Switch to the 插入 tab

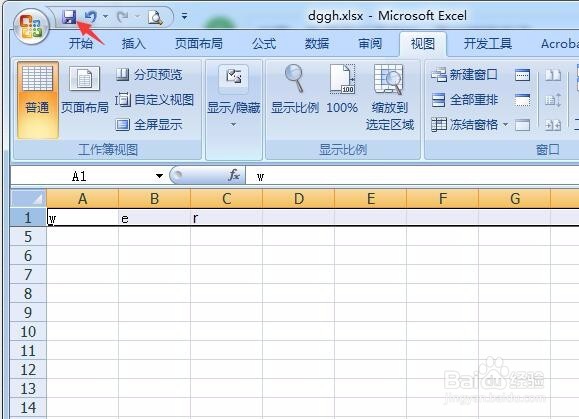tap(134, 44)
